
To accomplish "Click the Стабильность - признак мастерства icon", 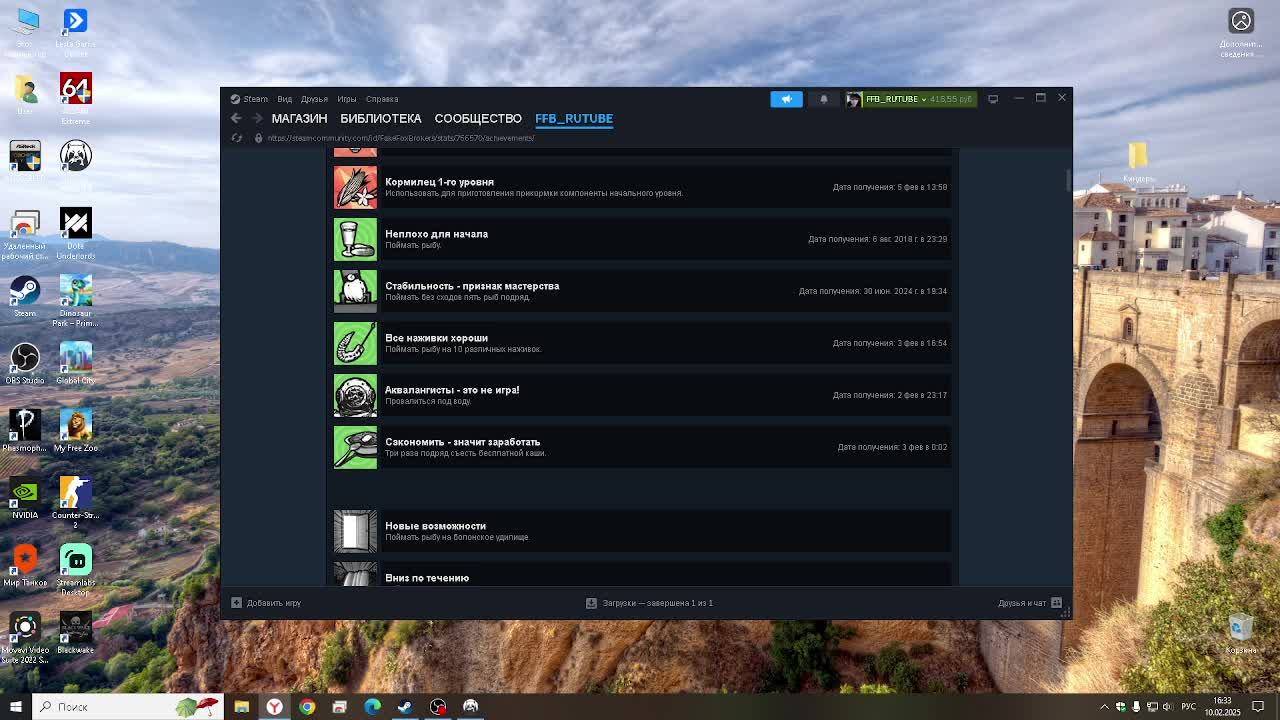I will coord(355,291).
